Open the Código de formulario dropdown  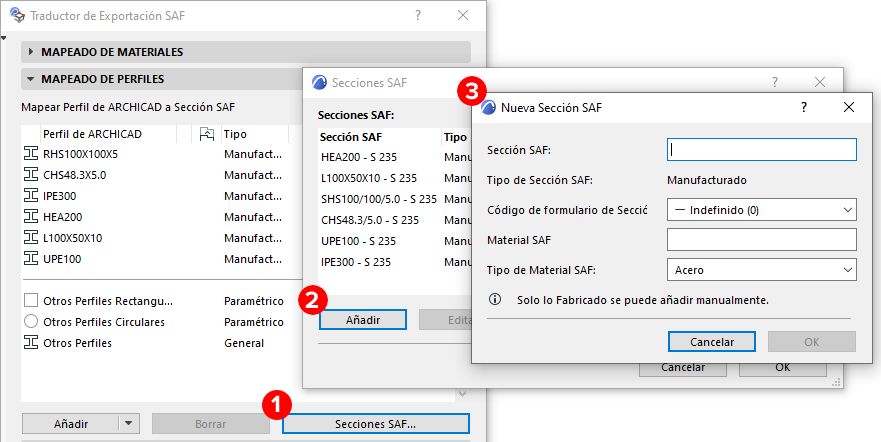click(x=761, y=210)
